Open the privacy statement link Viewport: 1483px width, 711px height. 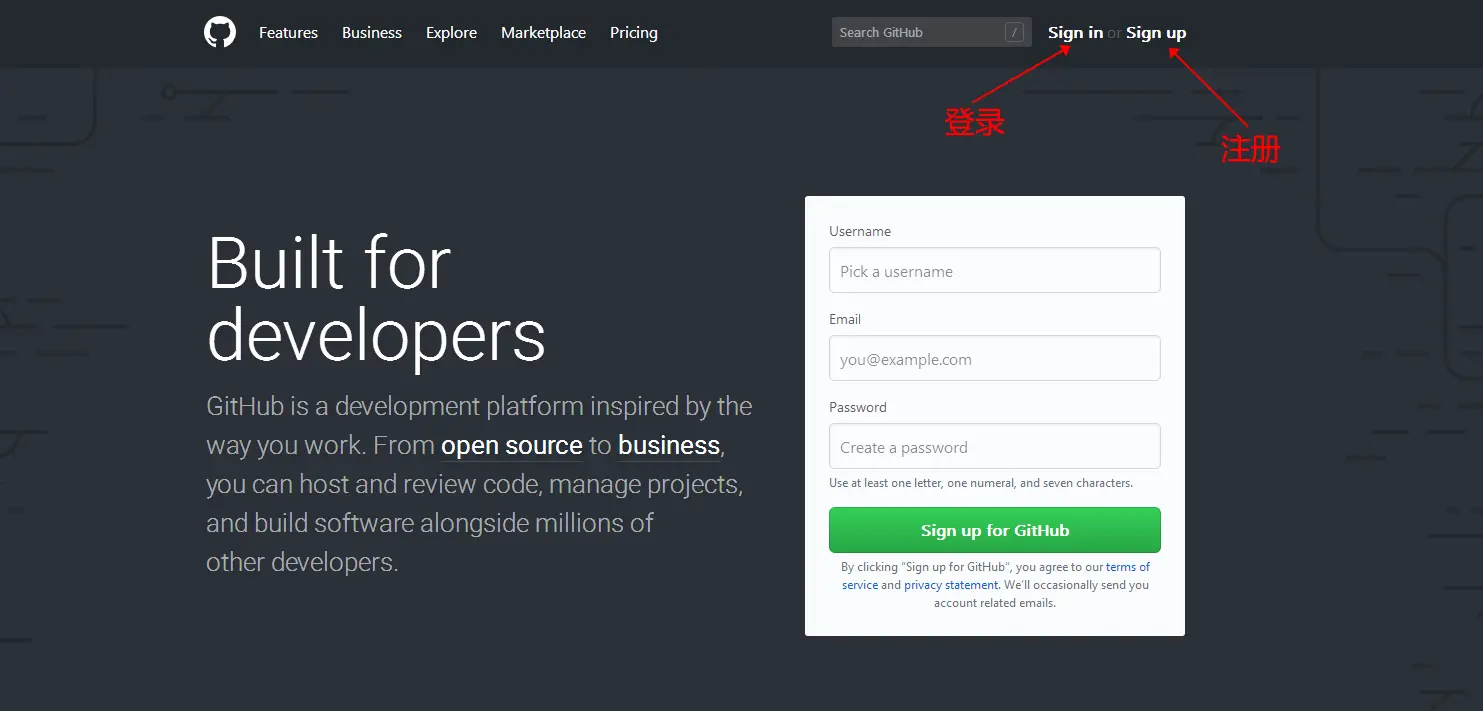pyautogui.click(x=951, y=585)
